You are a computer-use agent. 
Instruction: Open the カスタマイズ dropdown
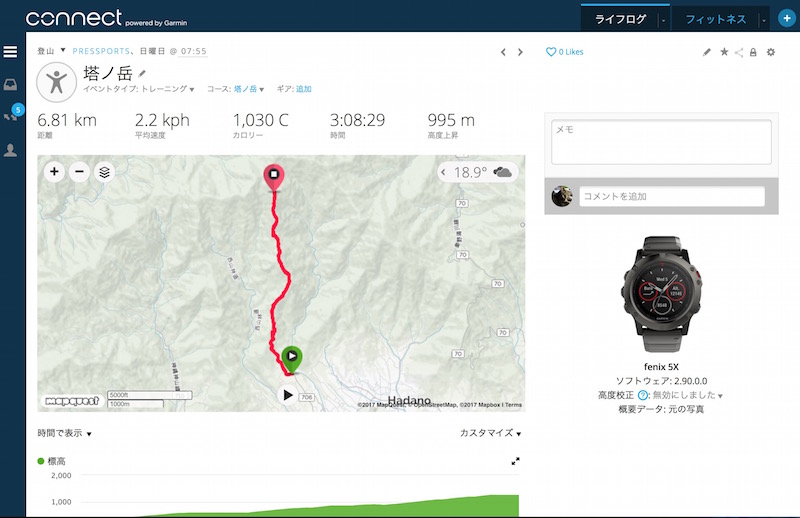click(x=490, y=433)
